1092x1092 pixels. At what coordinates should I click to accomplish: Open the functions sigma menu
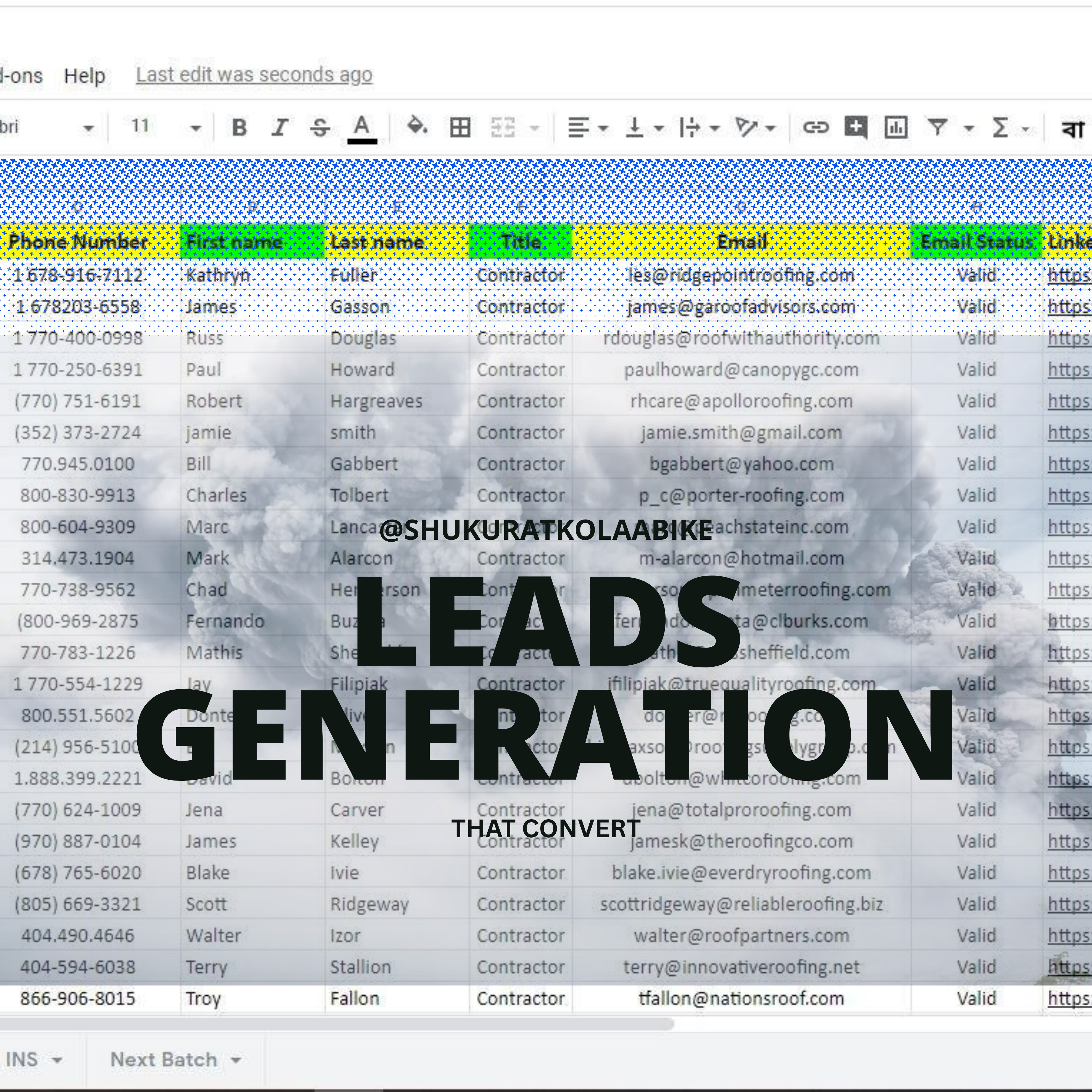[1000, 128]
